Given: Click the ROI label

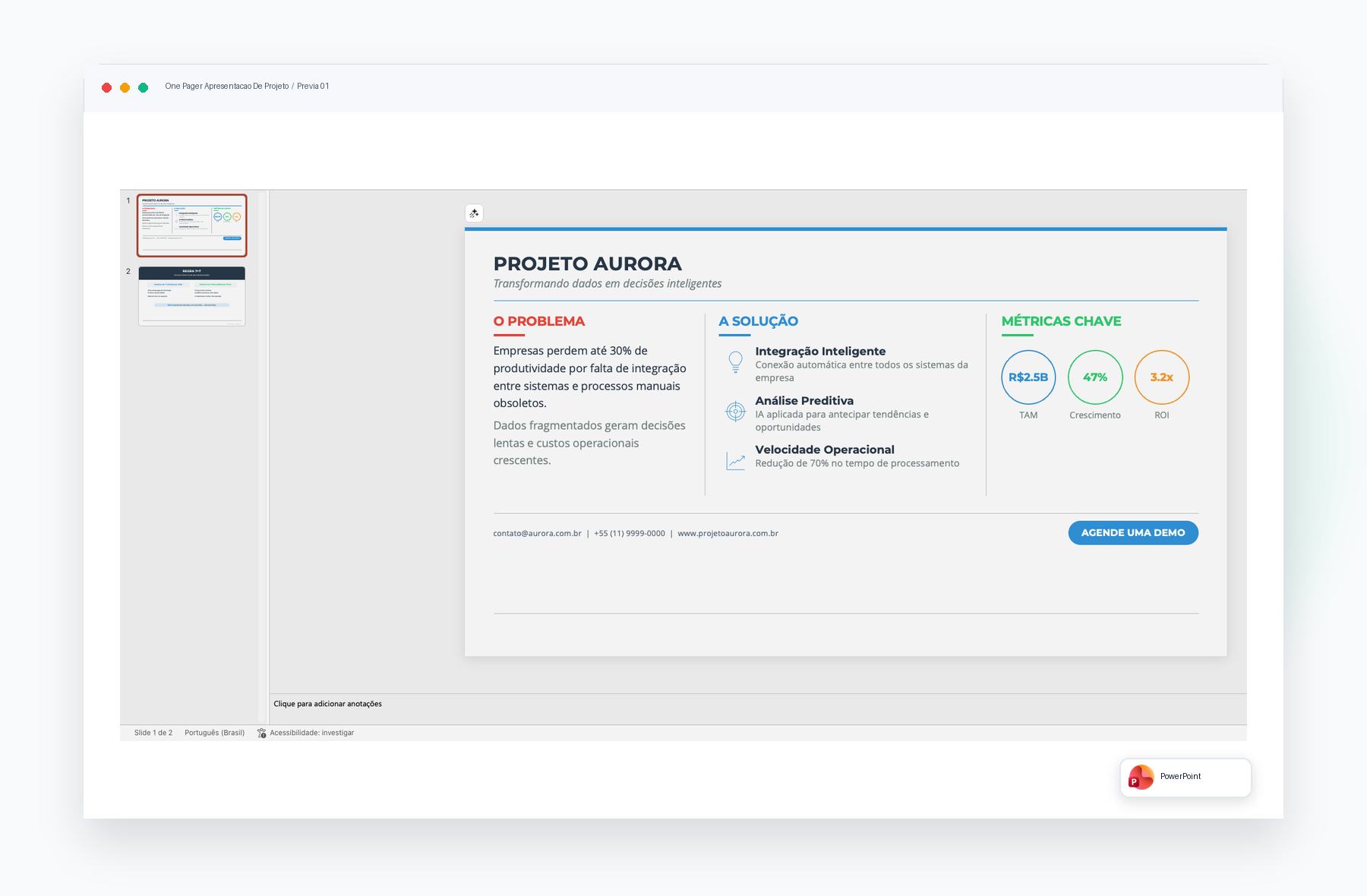Looking at the screenshot, I should [1162, 415].
